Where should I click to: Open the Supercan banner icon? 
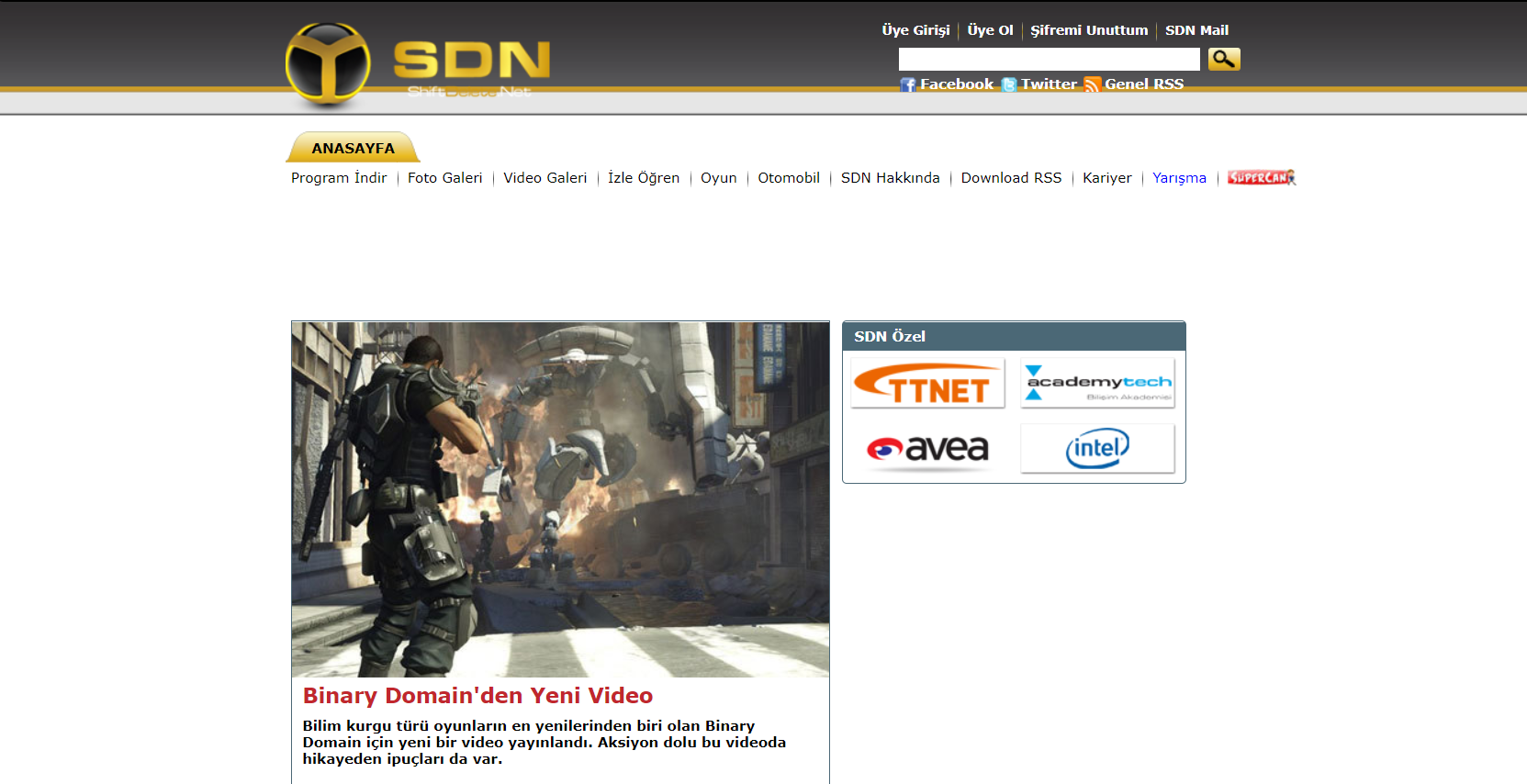point(1262,177)
